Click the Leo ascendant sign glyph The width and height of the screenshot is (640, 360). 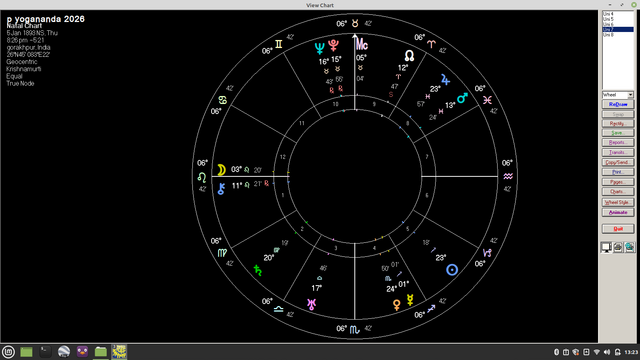click(x=202, y=177)
